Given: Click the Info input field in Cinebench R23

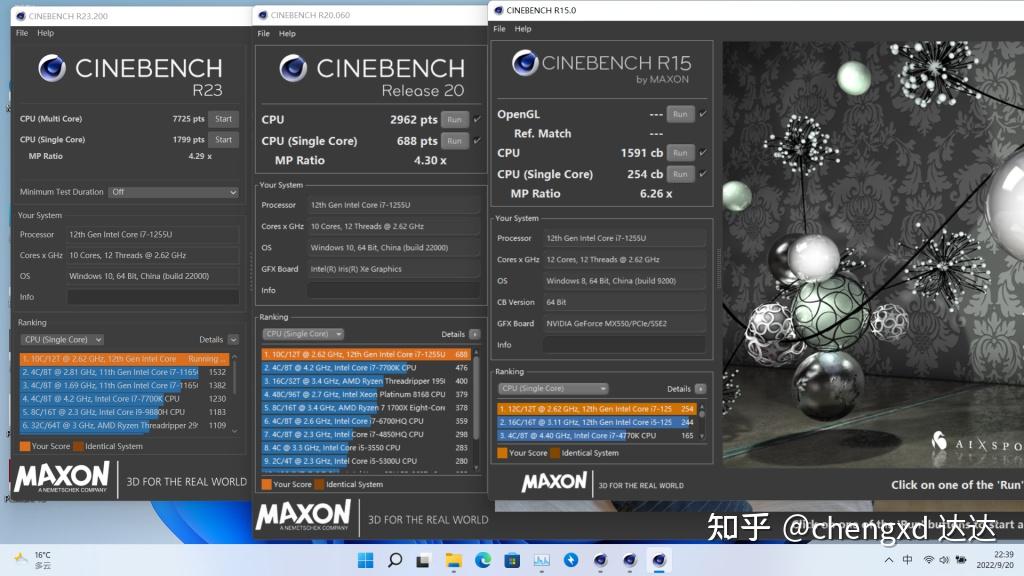Looking at the screenshot, I should tap(152, 295).
